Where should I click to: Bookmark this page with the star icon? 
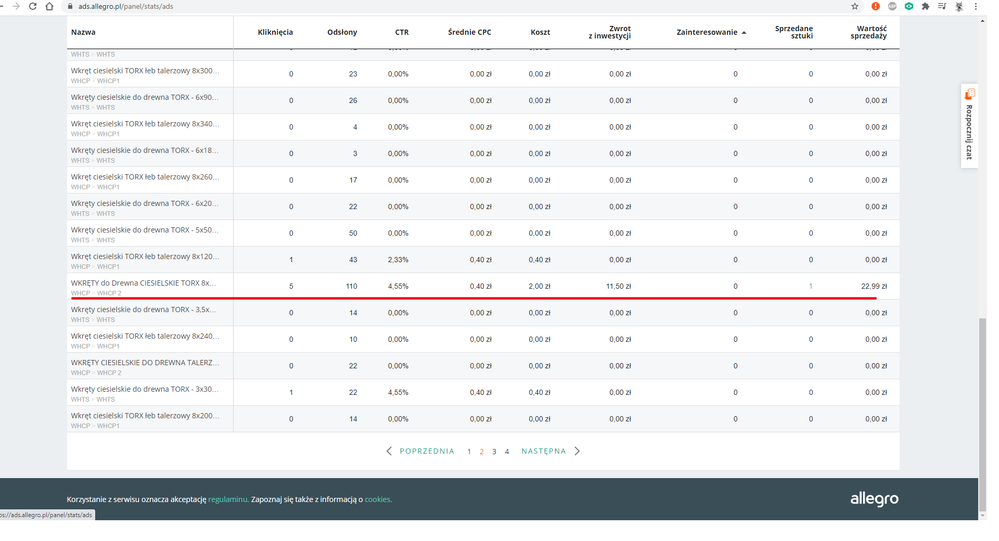(x=855, y=6)
